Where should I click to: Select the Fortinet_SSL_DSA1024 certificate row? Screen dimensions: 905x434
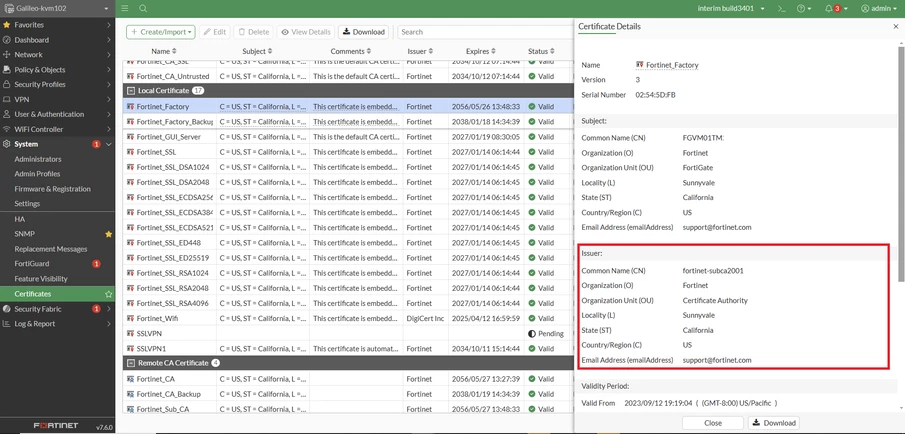349,167
